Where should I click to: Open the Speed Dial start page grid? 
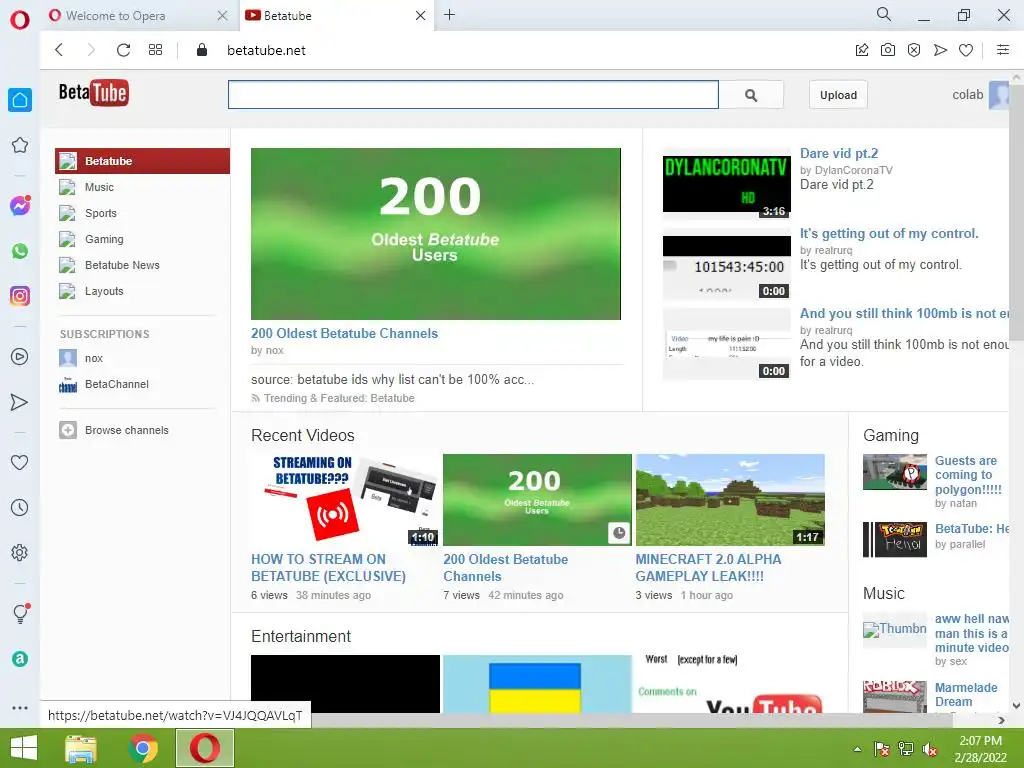tap(155, 50)
